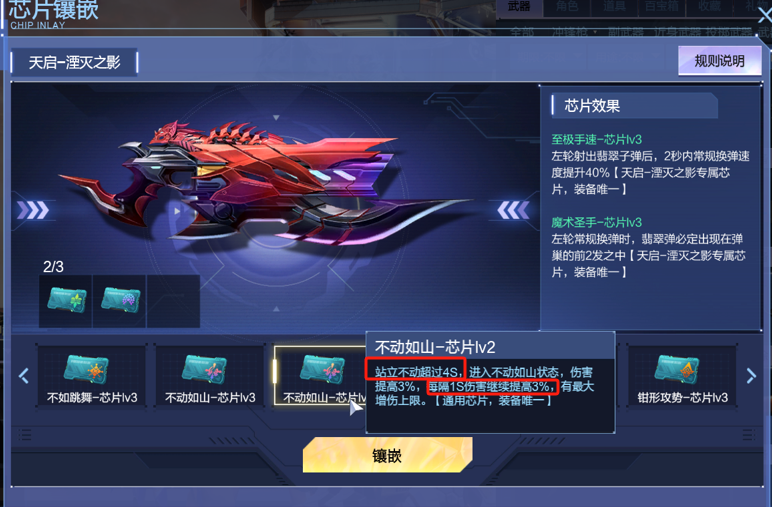
Task: Rotate weapon with right triple-chevron arrow
Action: (513, 210)
